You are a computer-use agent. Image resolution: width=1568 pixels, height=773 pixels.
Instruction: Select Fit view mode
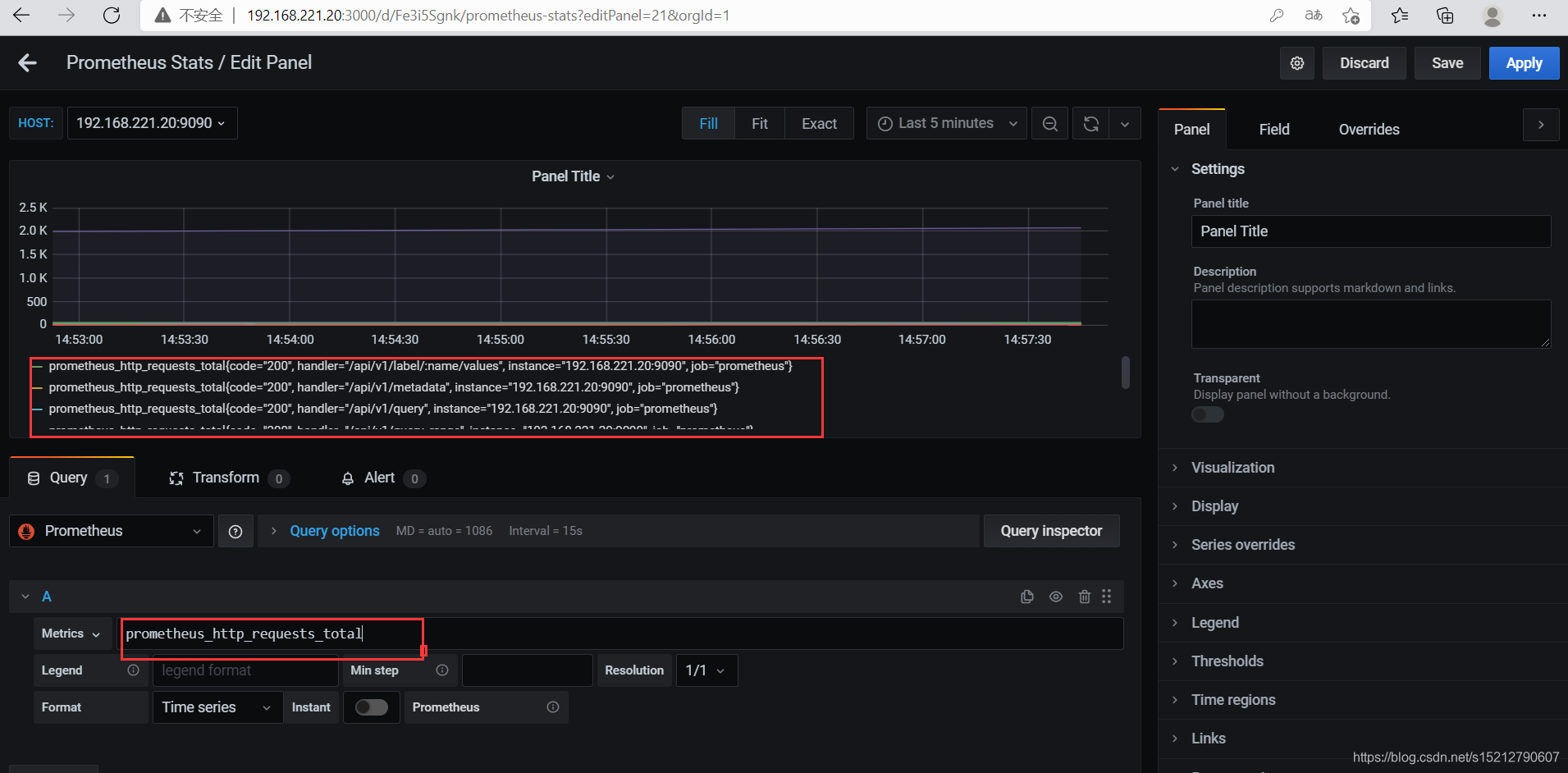(x=760, y=124)
